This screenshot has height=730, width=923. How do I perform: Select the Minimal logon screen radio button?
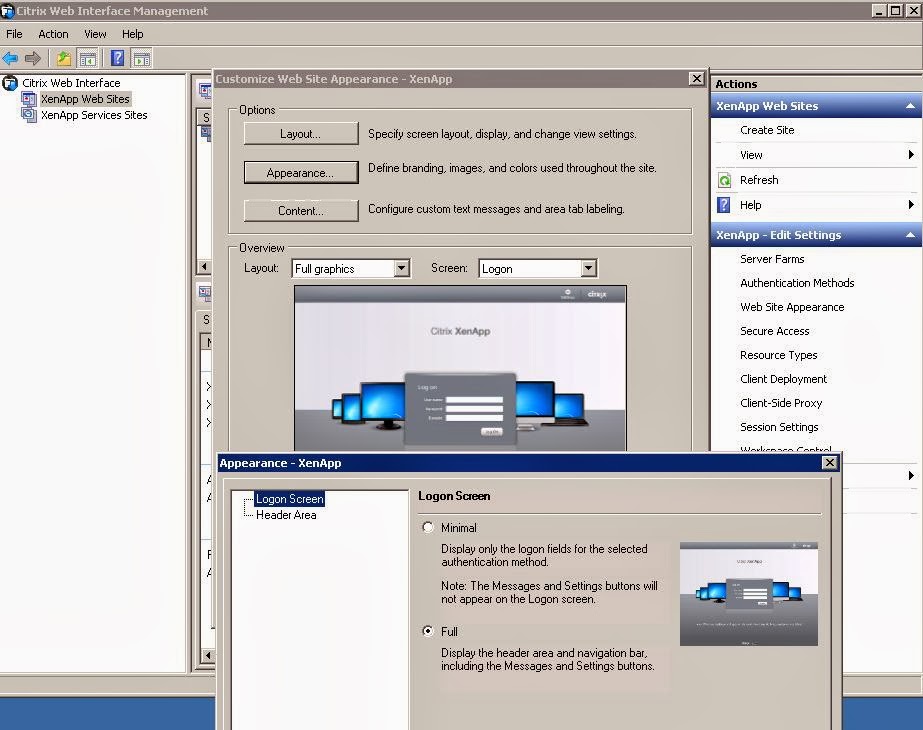pos(428,527)
